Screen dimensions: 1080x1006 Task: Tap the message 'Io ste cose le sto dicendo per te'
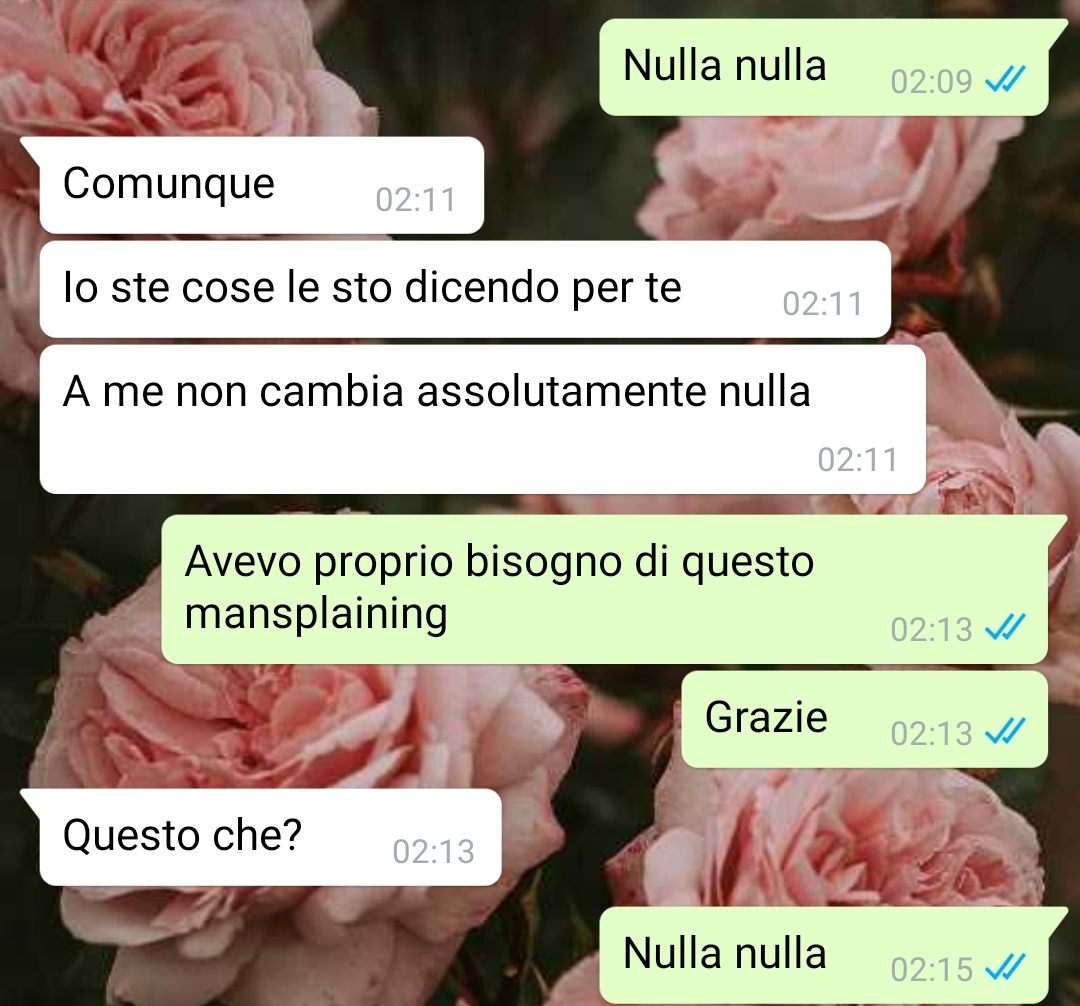tap(466, 289)
